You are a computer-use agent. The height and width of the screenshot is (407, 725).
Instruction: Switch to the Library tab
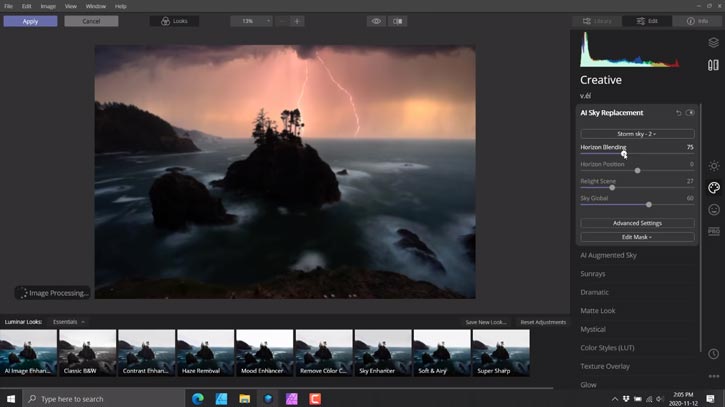[x=597, y=21]
